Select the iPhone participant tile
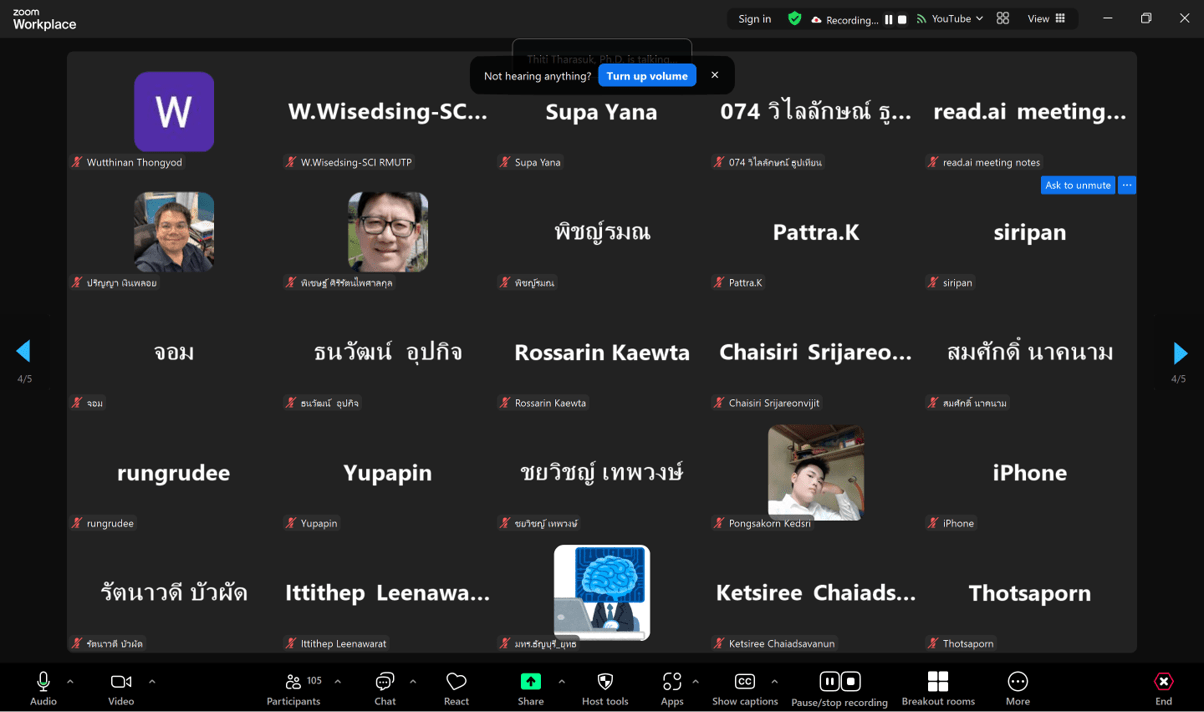This screenshot has width=1204, height=712. coord(1030,472)
